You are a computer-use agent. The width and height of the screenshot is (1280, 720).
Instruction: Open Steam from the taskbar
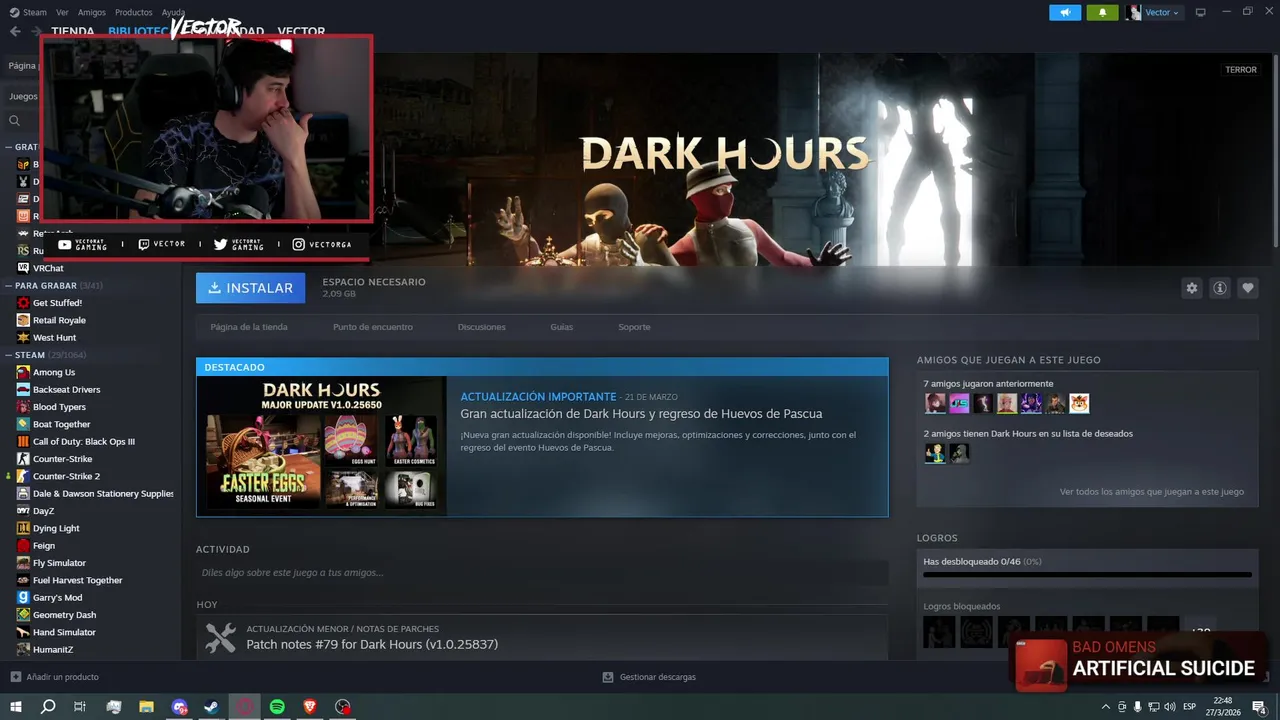click(x=212, y=707)
